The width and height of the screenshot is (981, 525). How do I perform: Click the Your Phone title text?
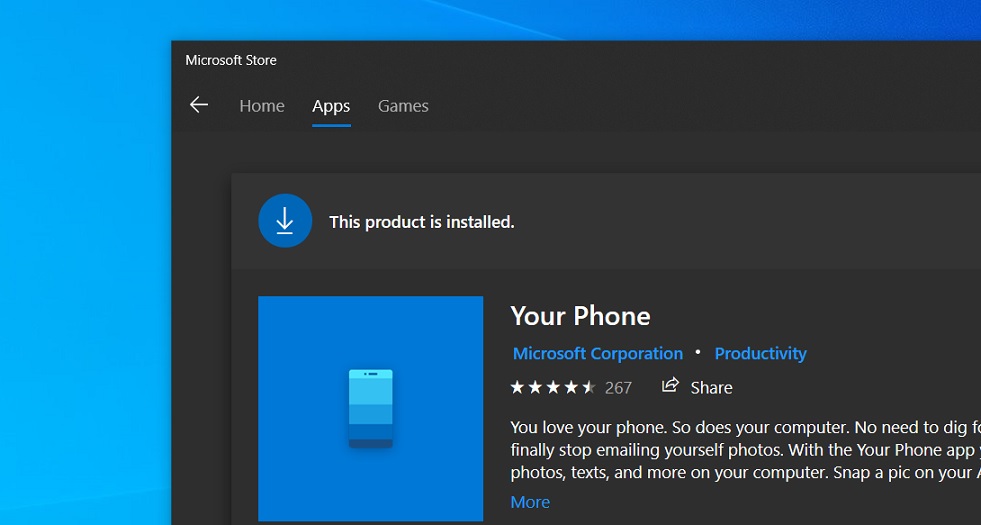(580, 316)
